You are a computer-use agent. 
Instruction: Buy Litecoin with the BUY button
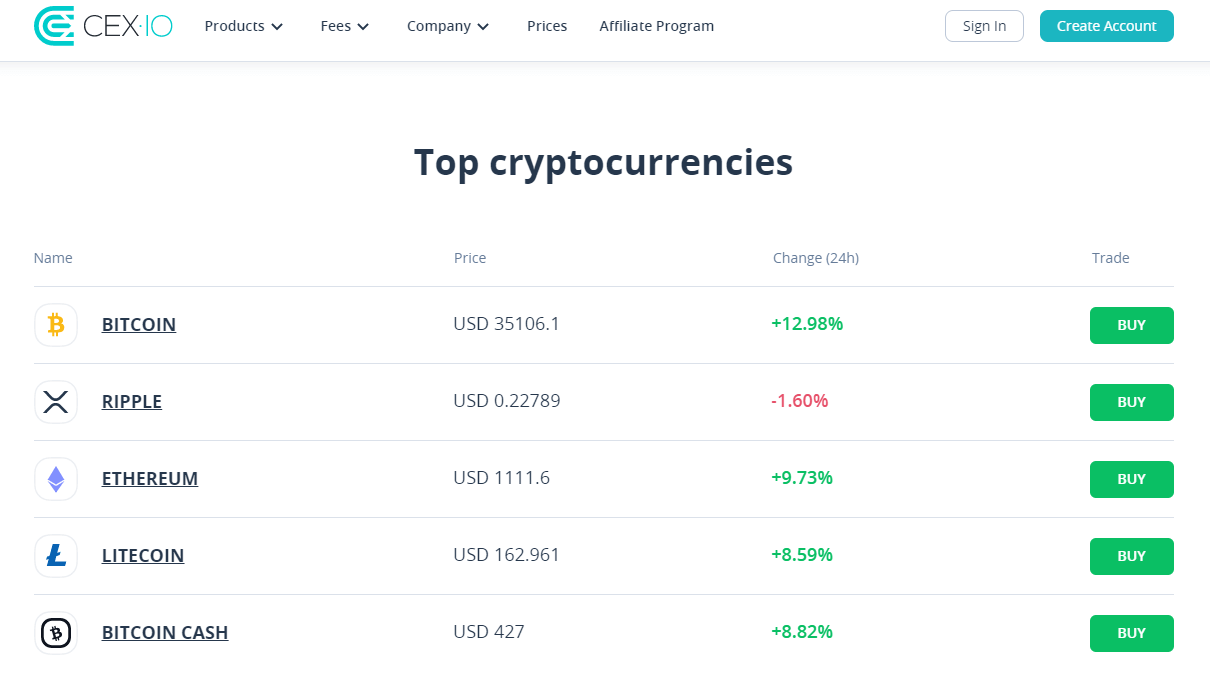tap(1132, 556)
